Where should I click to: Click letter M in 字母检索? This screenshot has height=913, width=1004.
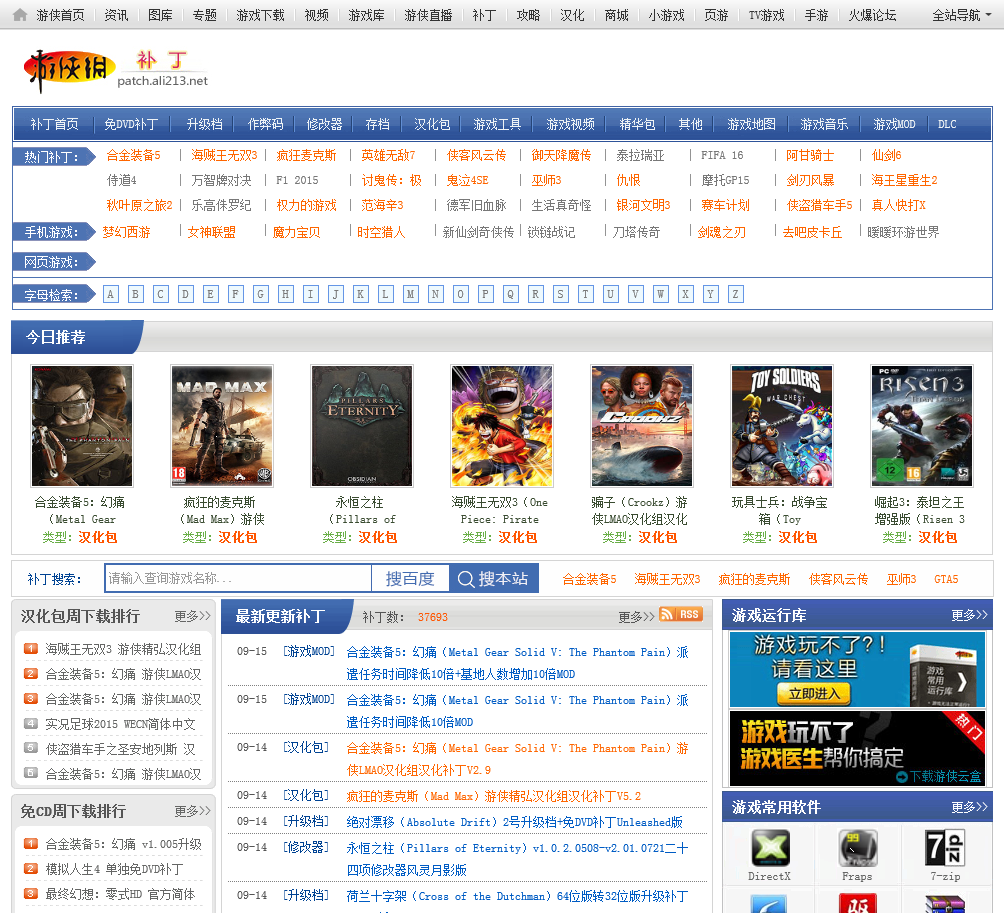point(410,294)
